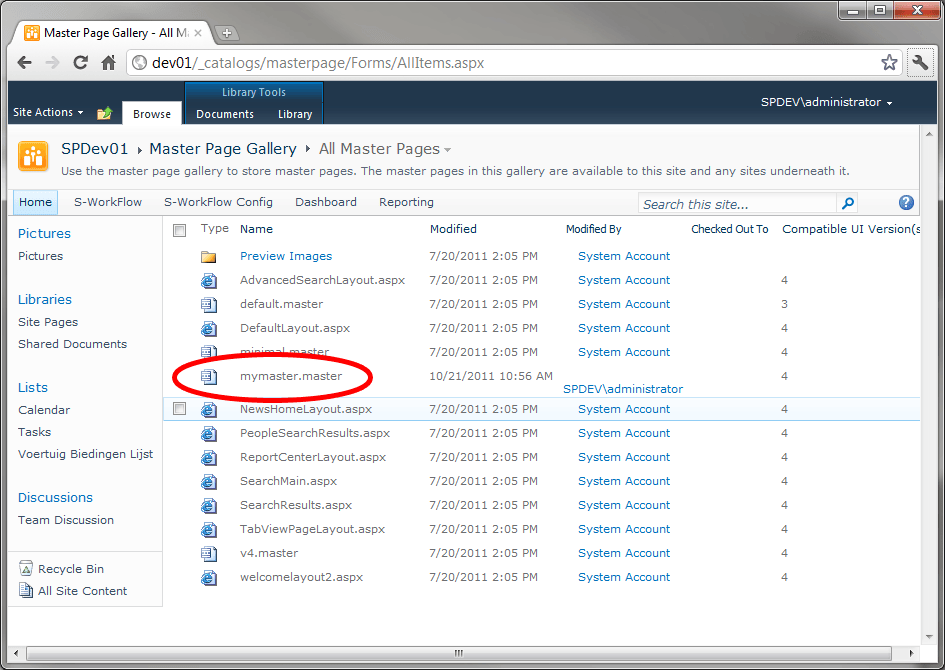Click the horizontal scrollbar right arrow
This screenshot has height=670, width=945.
(x=911, y=653)
